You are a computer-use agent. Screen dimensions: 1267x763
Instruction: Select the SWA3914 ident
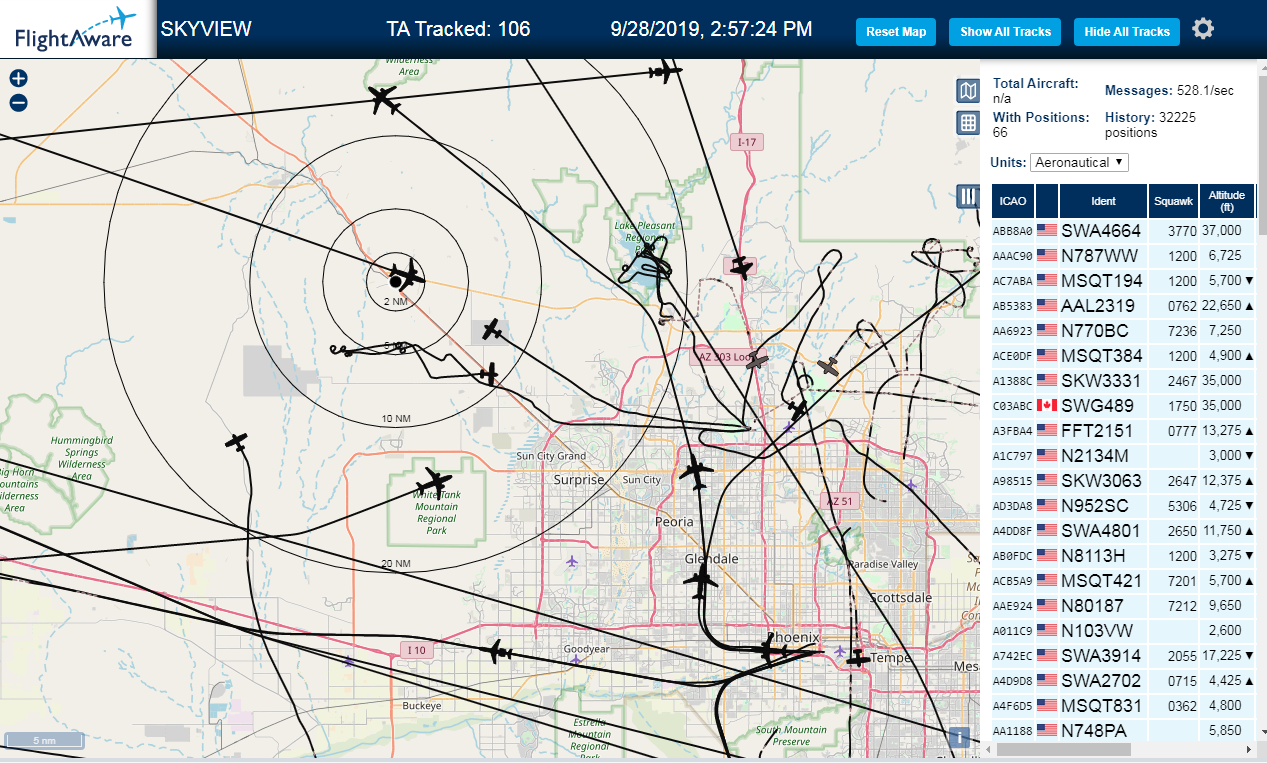[1100, 655]
